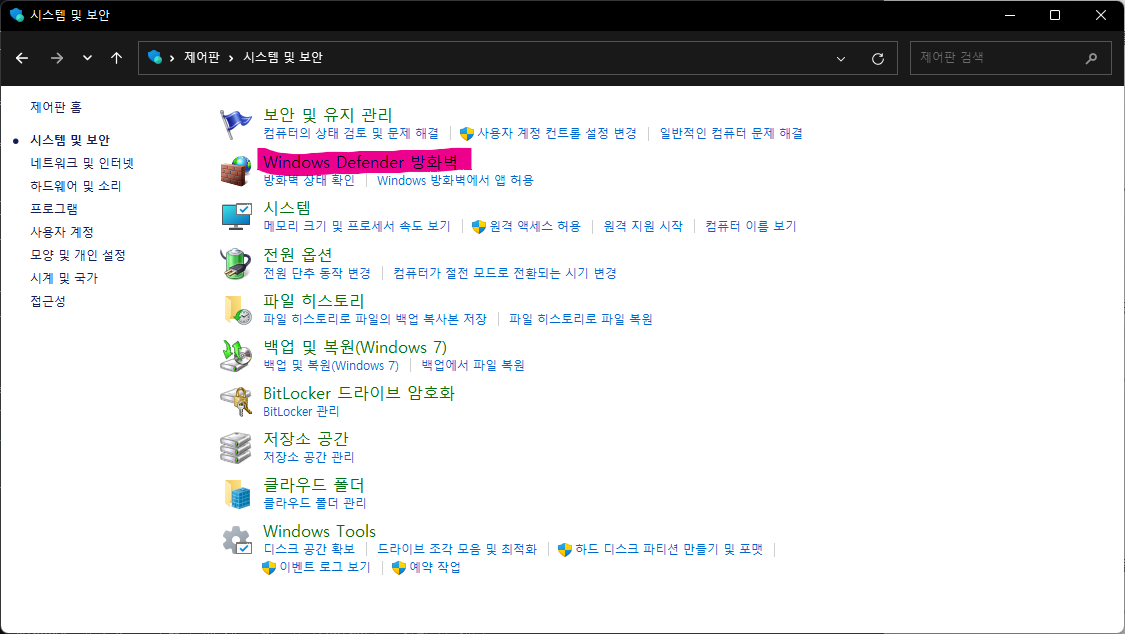Go forward with the forward arrow
1125x634 pixels.
pos(57,58)
